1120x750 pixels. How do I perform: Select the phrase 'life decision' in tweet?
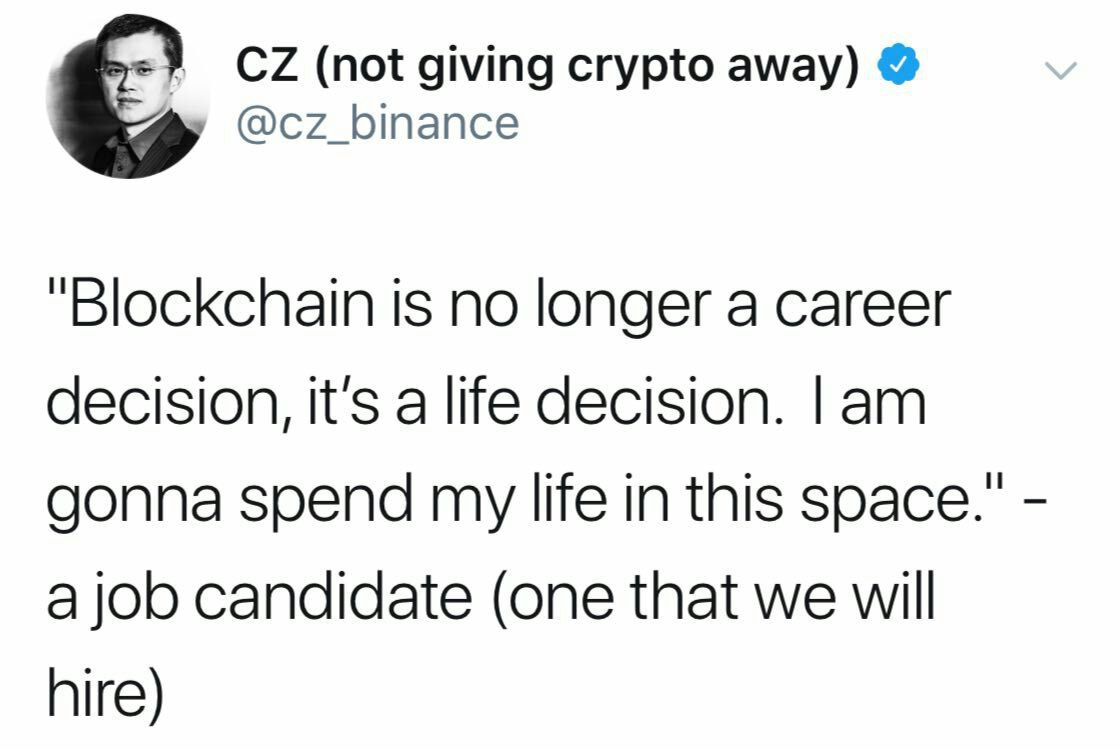tap(609, 403)
